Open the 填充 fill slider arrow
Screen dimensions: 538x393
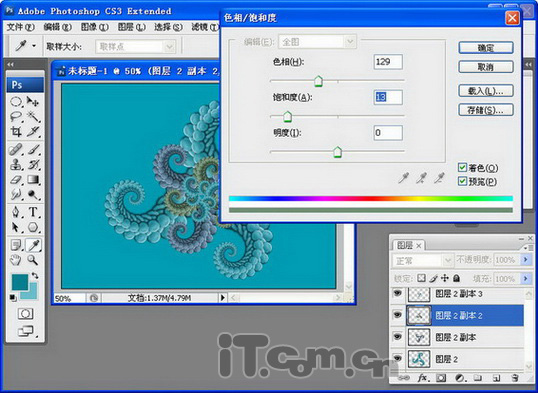point(526,278)
